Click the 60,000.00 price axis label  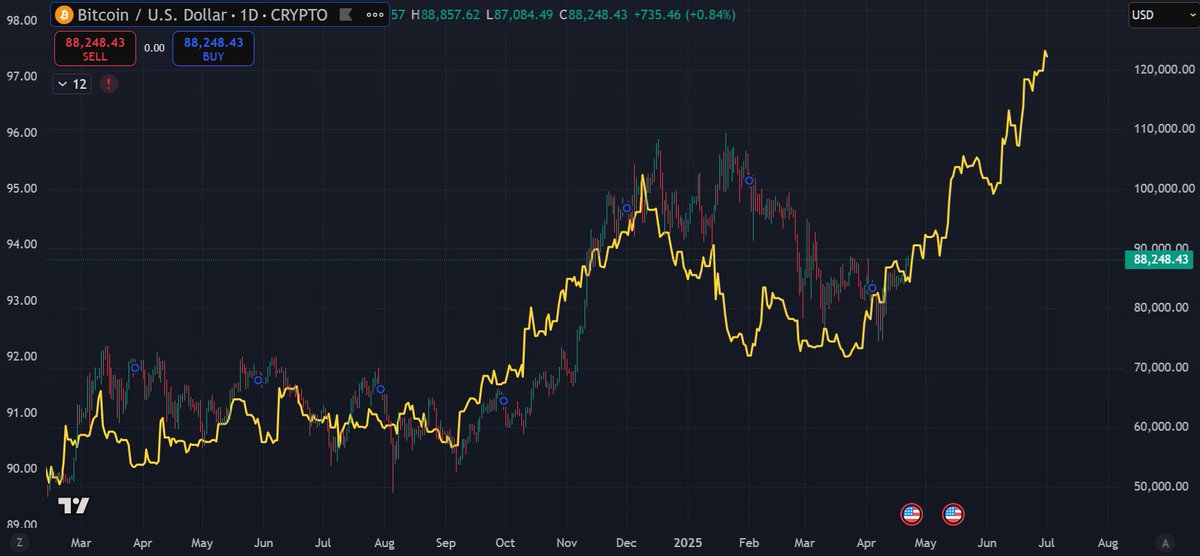pyautogui.click(x=1161, y=427)
